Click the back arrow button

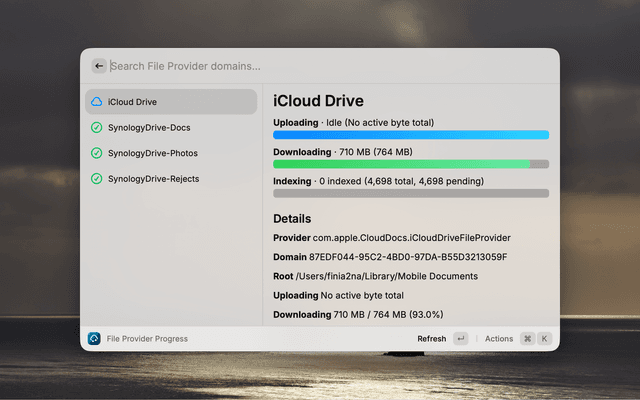[99, 66]
